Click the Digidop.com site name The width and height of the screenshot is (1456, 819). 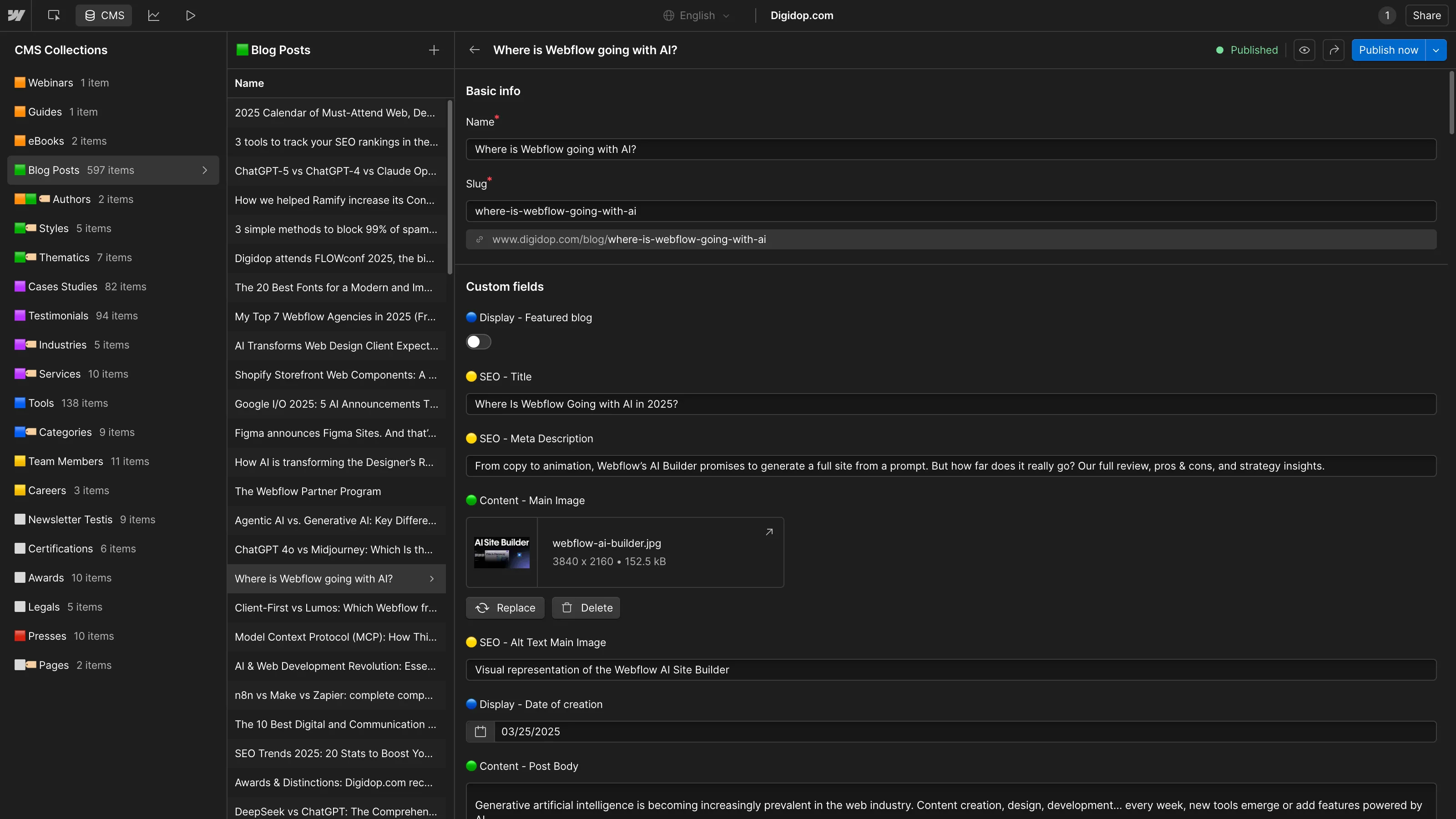801,15
